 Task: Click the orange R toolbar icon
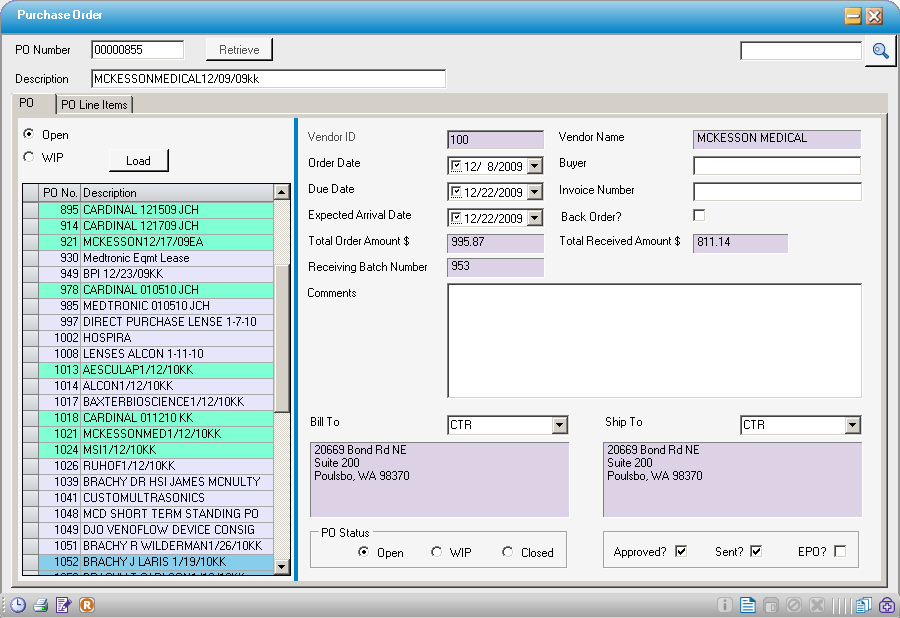click(87, 605)
